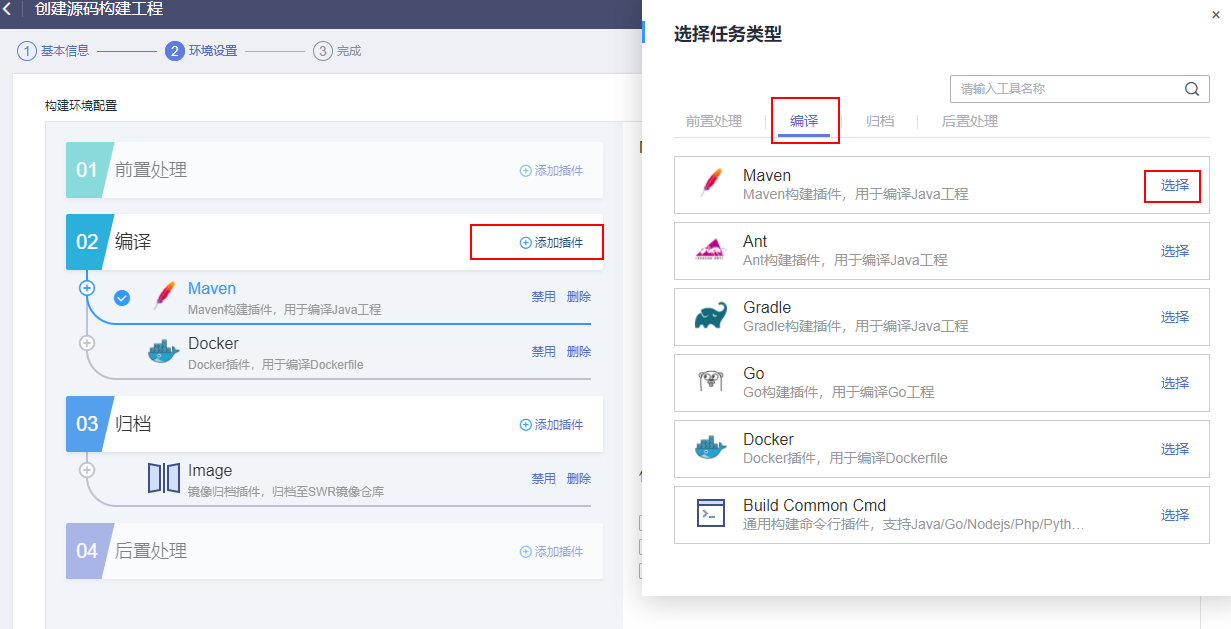Go to step 2 环境设置

pos(201,51)
